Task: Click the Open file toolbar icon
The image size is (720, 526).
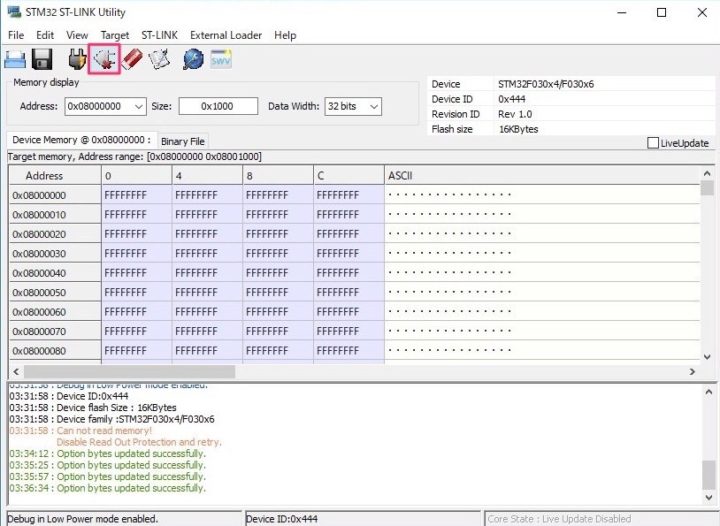Action: click(17, 60)
